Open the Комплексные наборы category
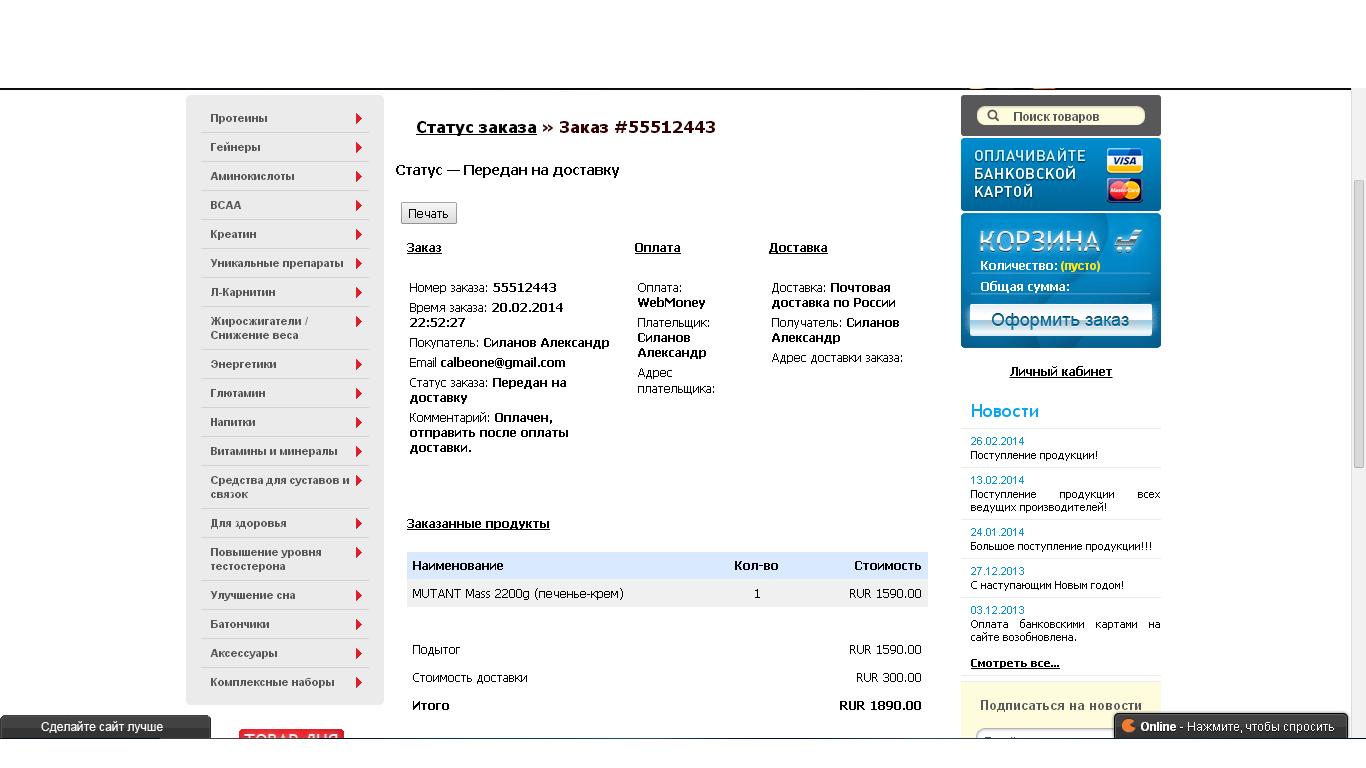Screen dimensions: 1366x768 [272, 682]
